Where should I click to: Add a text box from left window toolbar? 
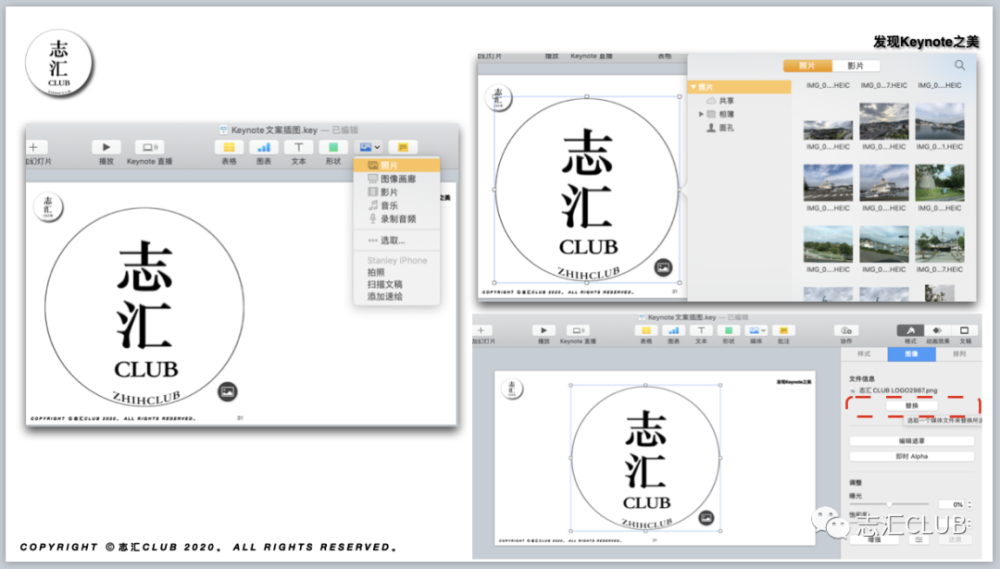298,147
